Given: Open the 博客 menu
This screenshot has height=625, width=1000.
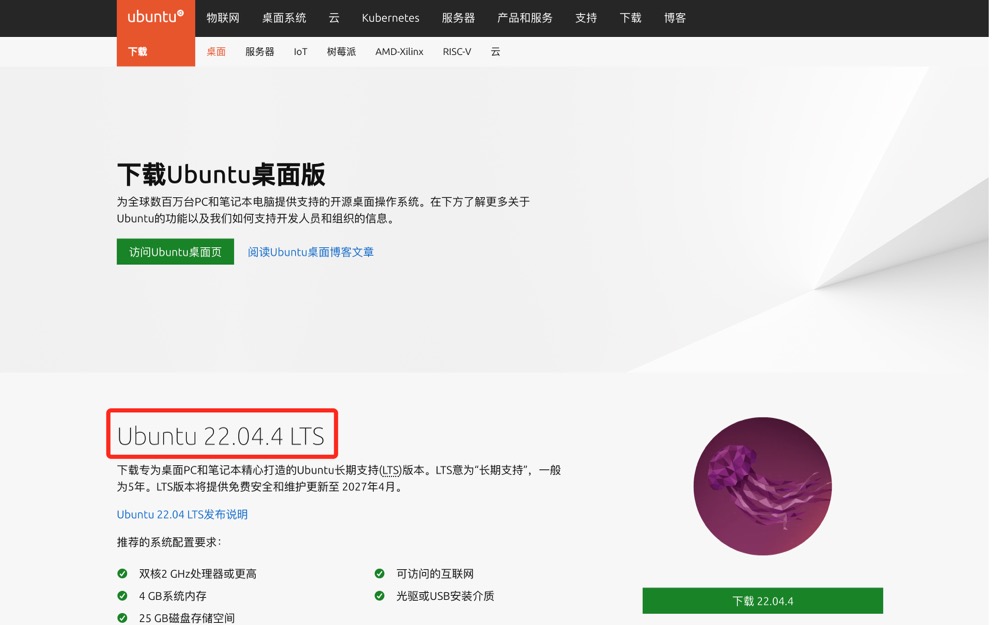Looking at the screenshot, I should [x=675, y=18].
